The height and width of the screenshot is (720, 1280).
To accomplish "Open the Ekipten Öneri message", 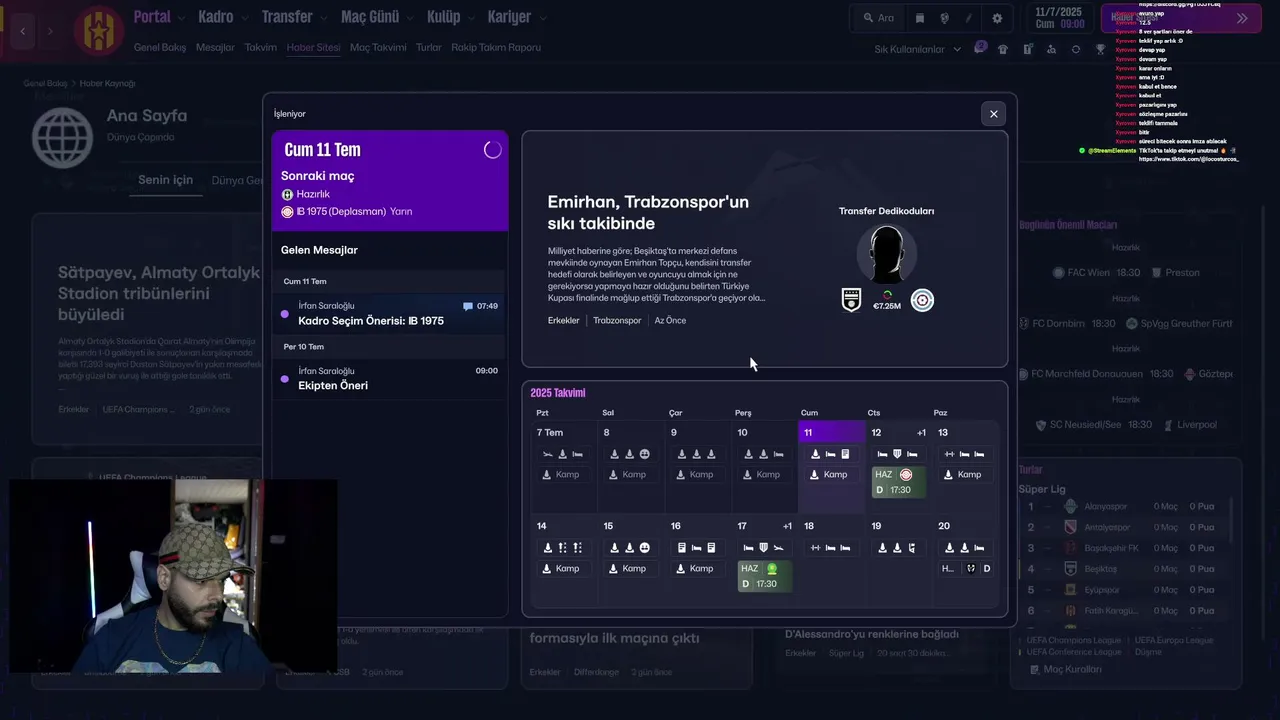I will (390, 378).
